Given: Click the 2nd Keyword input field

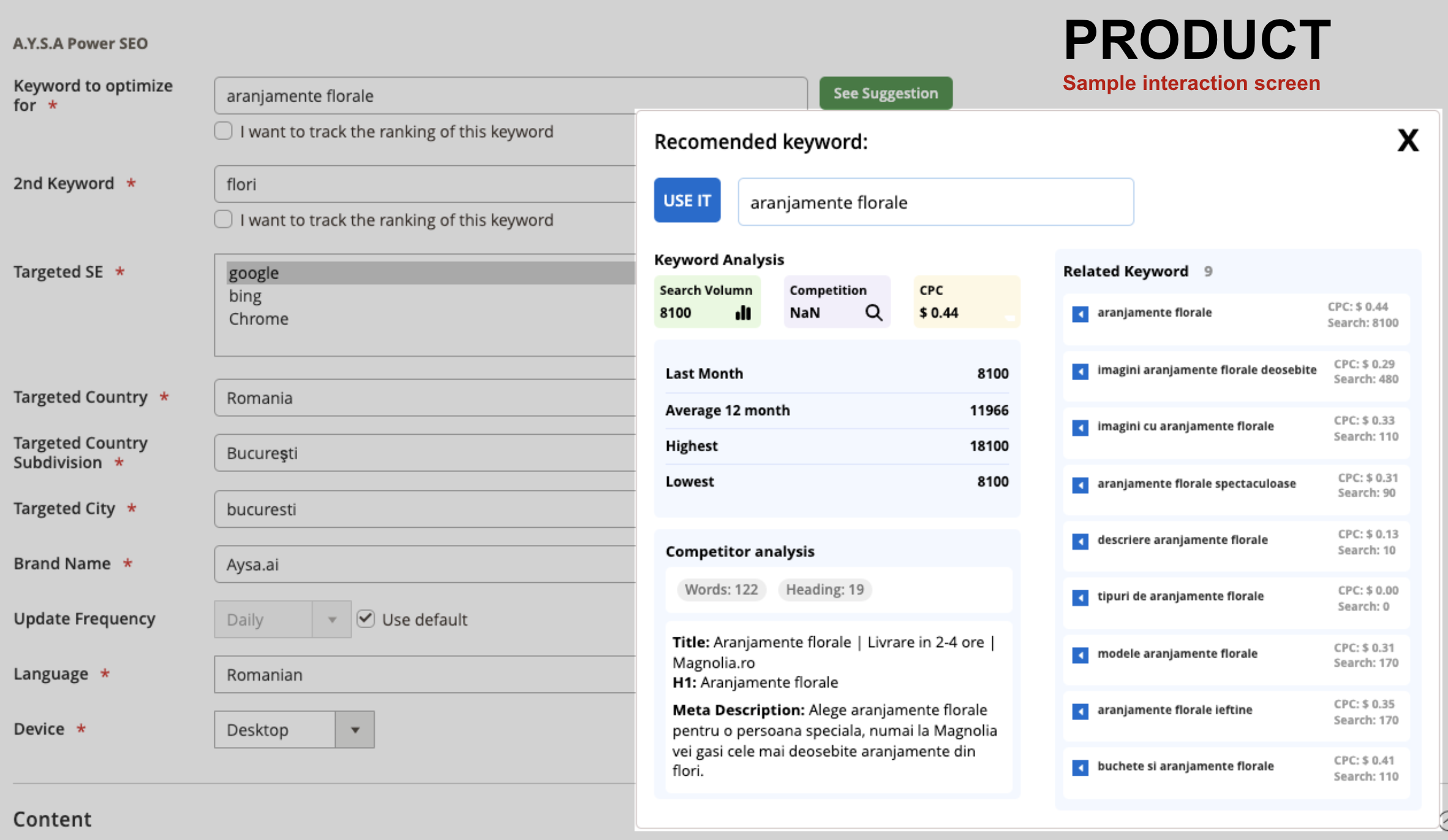Looking at the screenshot, I should pyautogui.click(x=425, y=184).
